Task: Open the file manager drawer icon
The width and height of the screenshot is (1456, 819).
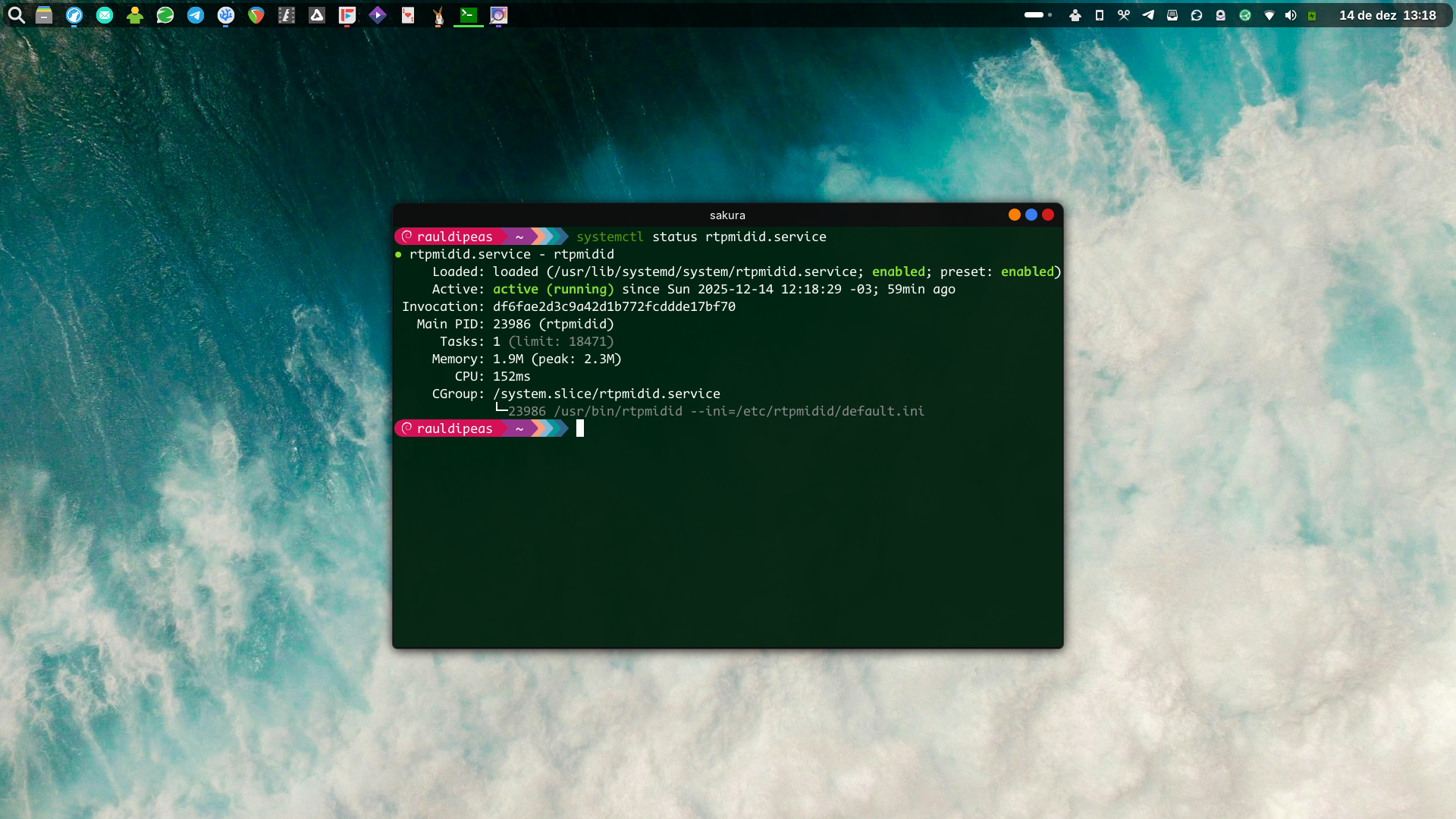Action: (x=44, y=15)
